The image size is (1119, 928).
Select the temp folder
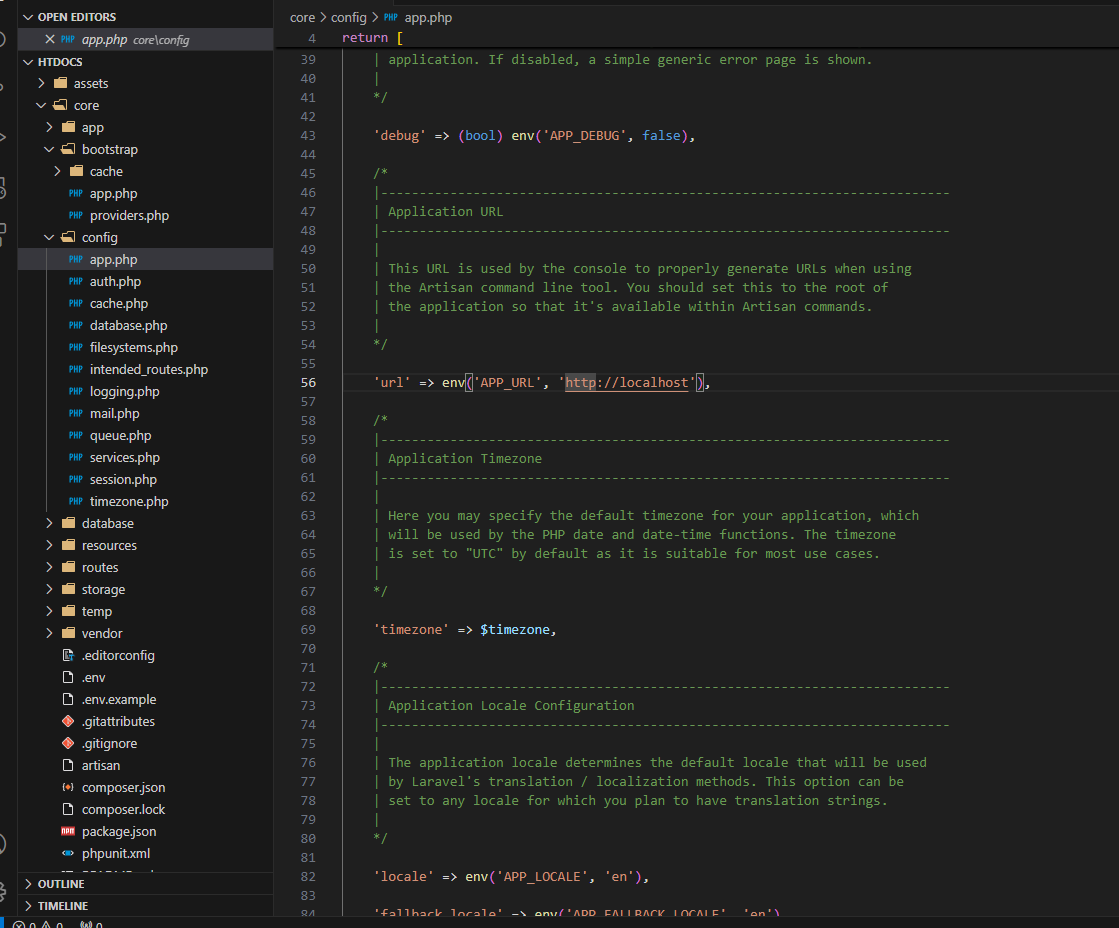click(x=97, y=612)
